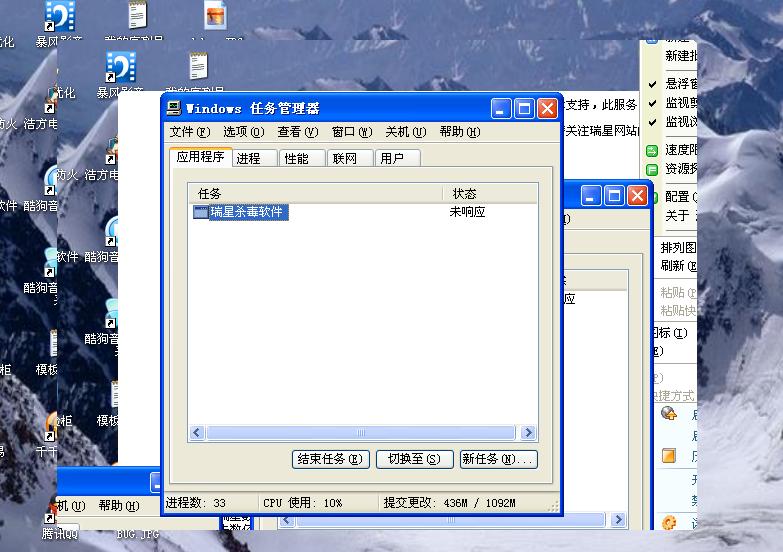Screen dimensions: 783x552
Task: Sort the list by 任务 column header
Action: coord(315,193)
